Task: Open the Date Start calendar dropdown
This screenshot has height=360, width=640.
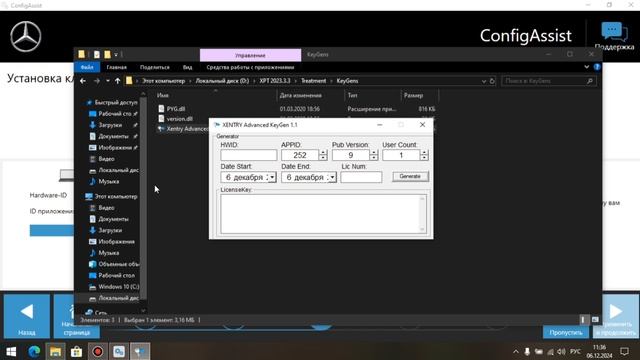Action: 272,177
